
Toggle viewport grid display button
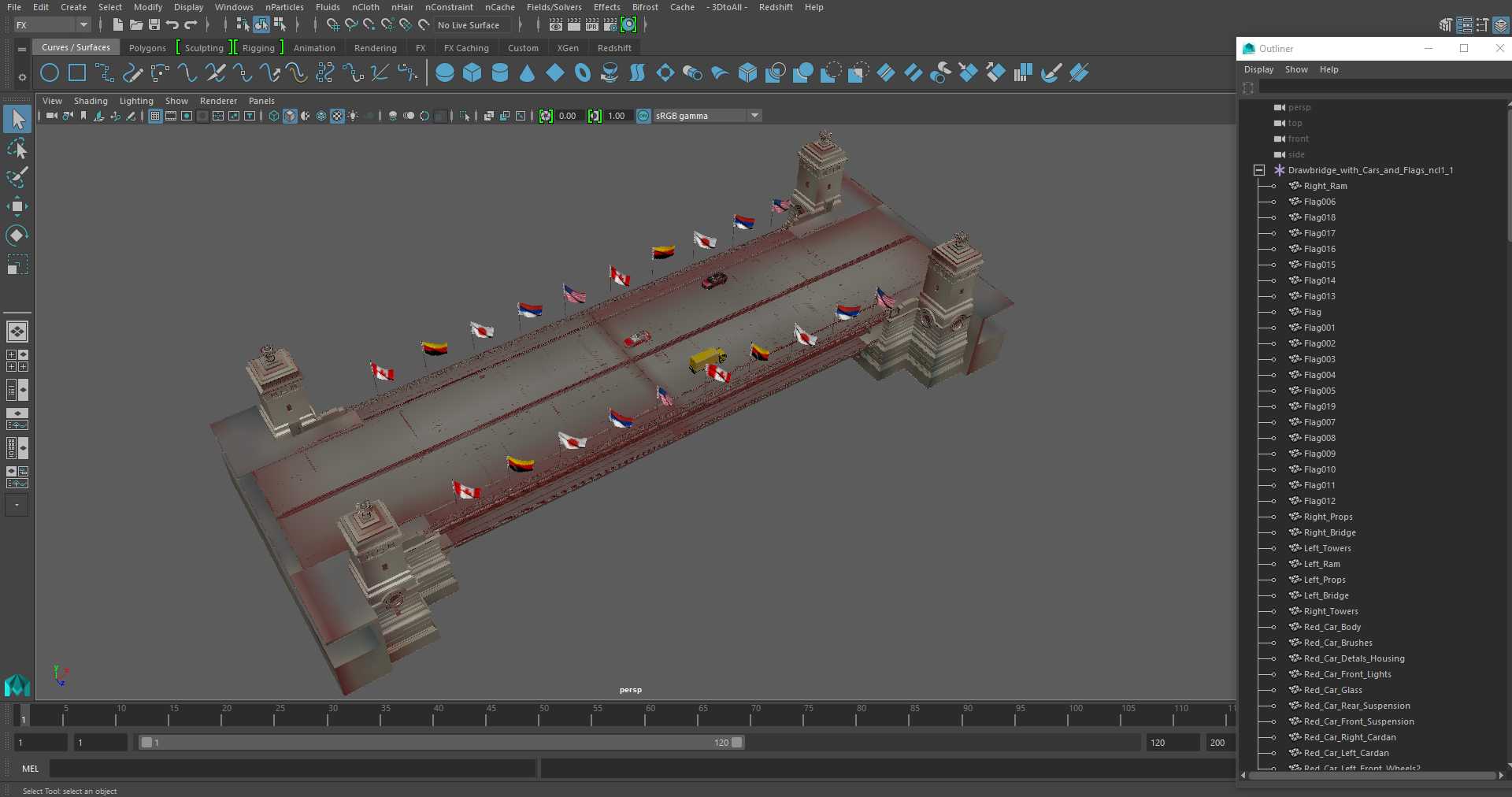coord(155,116)
